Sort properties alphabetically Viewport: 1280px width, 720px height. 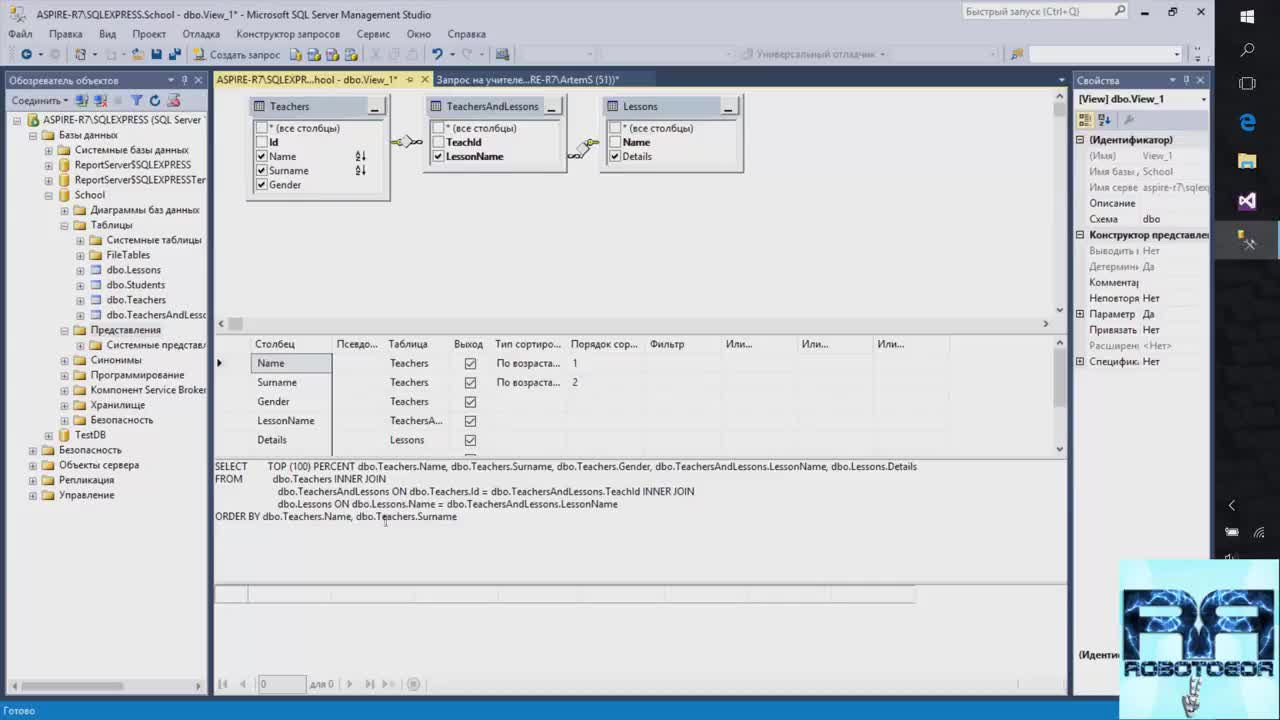1104,120
